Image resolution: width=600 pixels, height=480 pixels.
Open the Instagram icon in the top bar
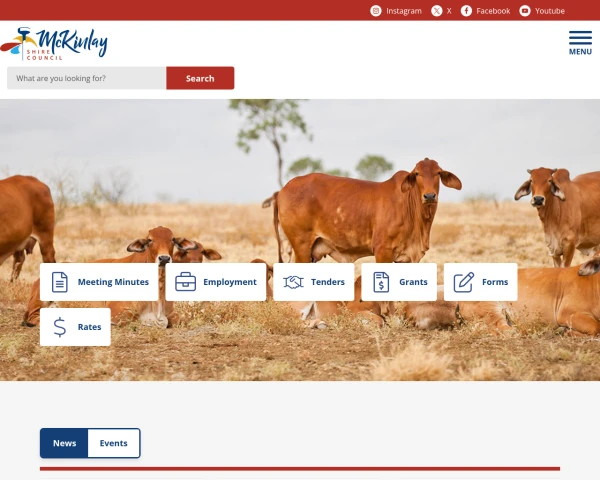click(376, 11)
